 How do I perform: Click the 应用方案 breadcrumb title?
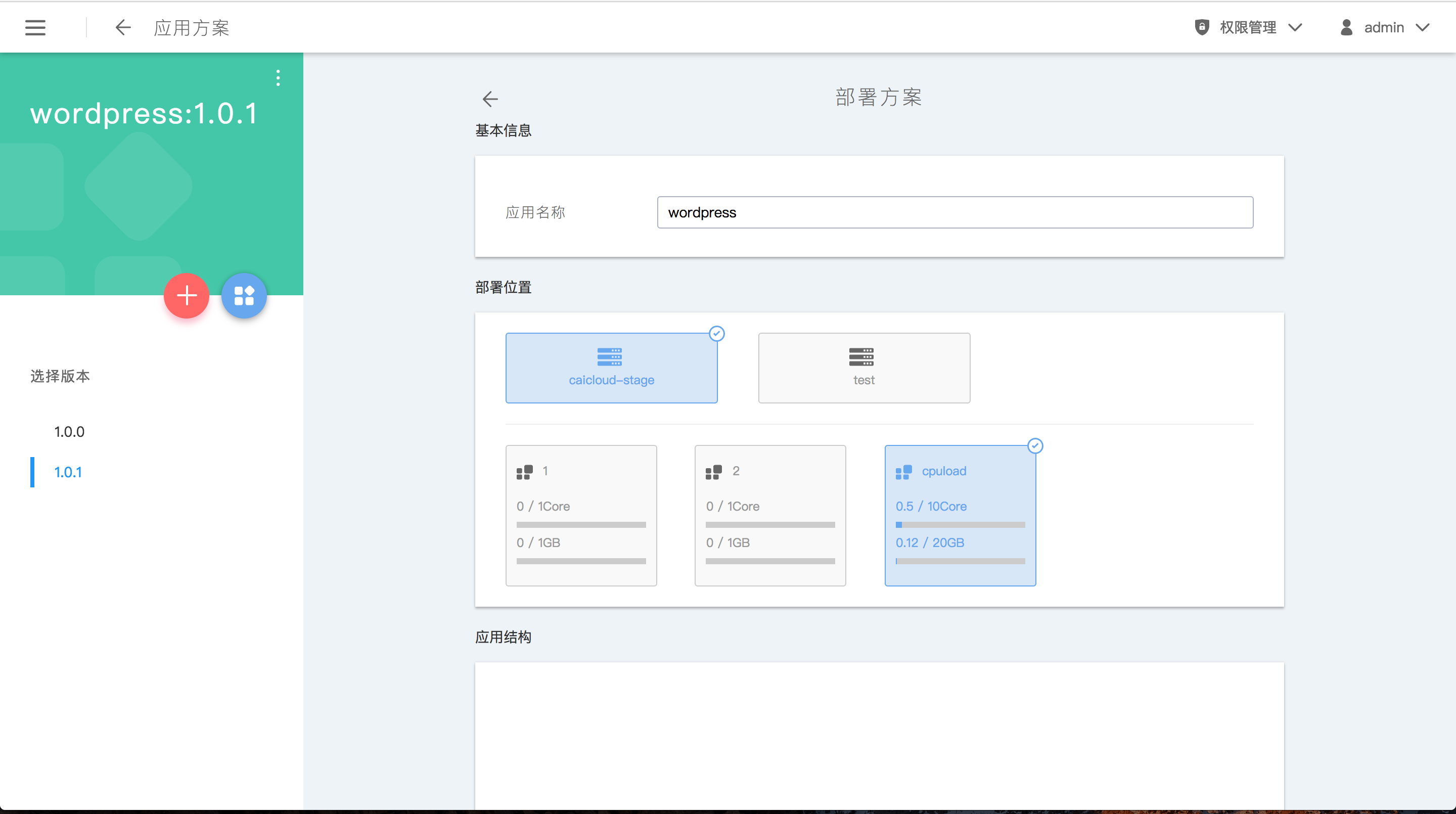[x=192, y=27]
